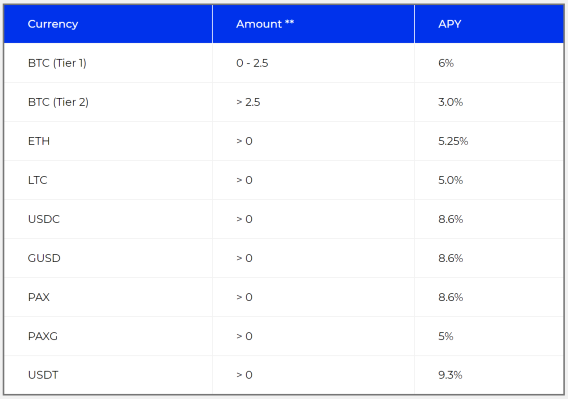Click the GUSD row label
The width and height of the screenshot is (568, 399).
click(x=44, y=258)
